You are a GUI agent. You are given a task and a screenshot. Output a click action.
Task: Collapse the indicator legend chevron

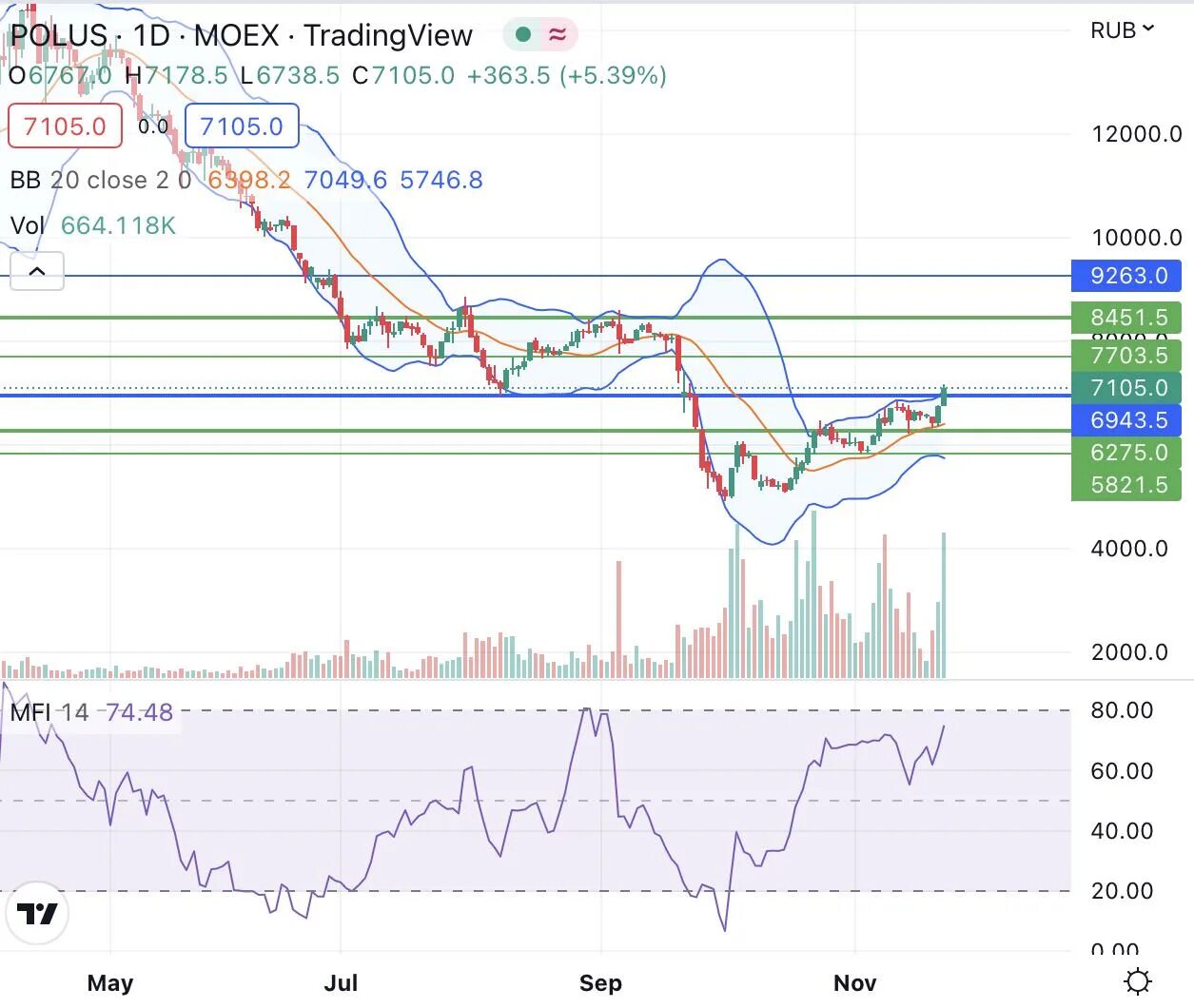37,271
